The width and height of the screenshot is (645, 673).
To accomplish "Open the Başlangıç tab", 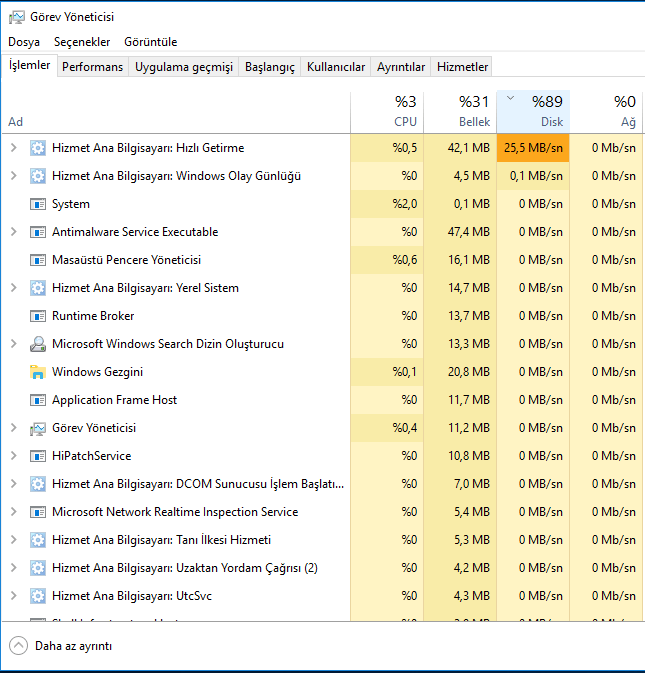I will tap(270, 67).
